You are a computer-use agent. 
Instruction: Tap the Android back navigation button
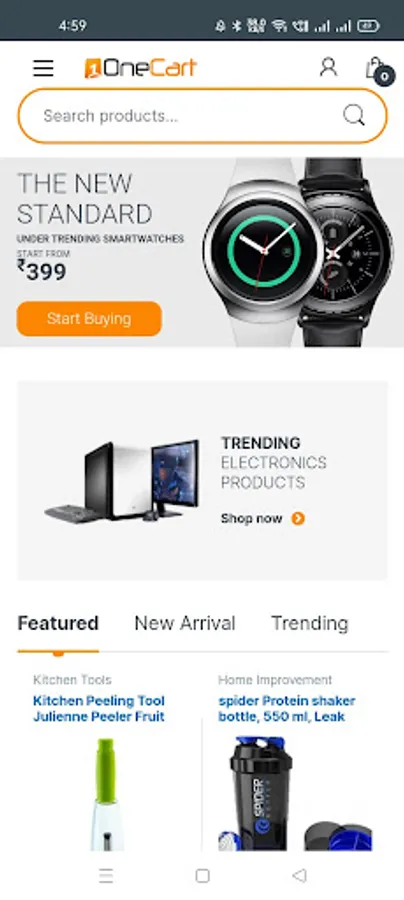pyautogui.click(x=299, y=875)
